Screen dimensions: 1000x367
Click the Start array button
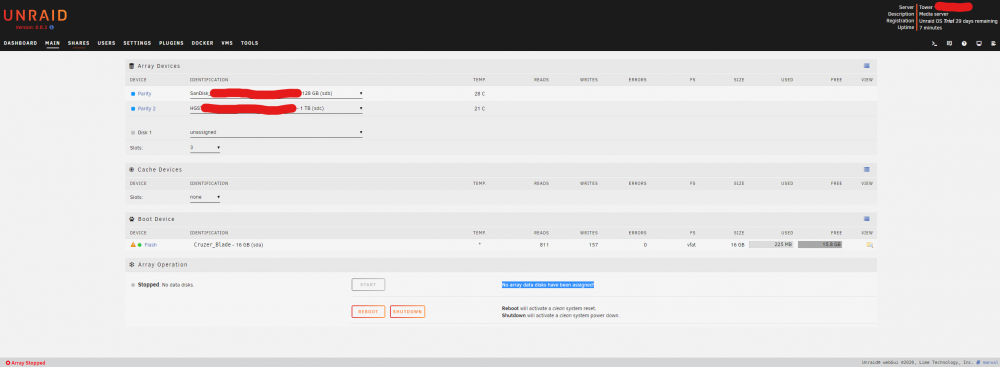point(368,285)
